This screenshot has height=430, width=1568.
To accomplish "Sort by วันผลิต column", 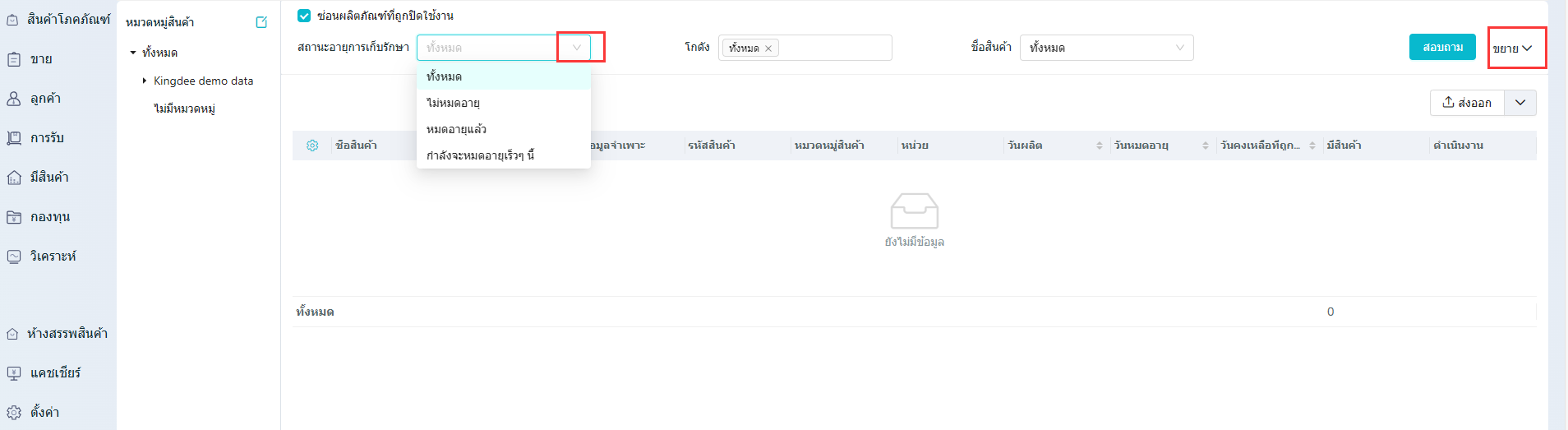I will click(1099, 146).
